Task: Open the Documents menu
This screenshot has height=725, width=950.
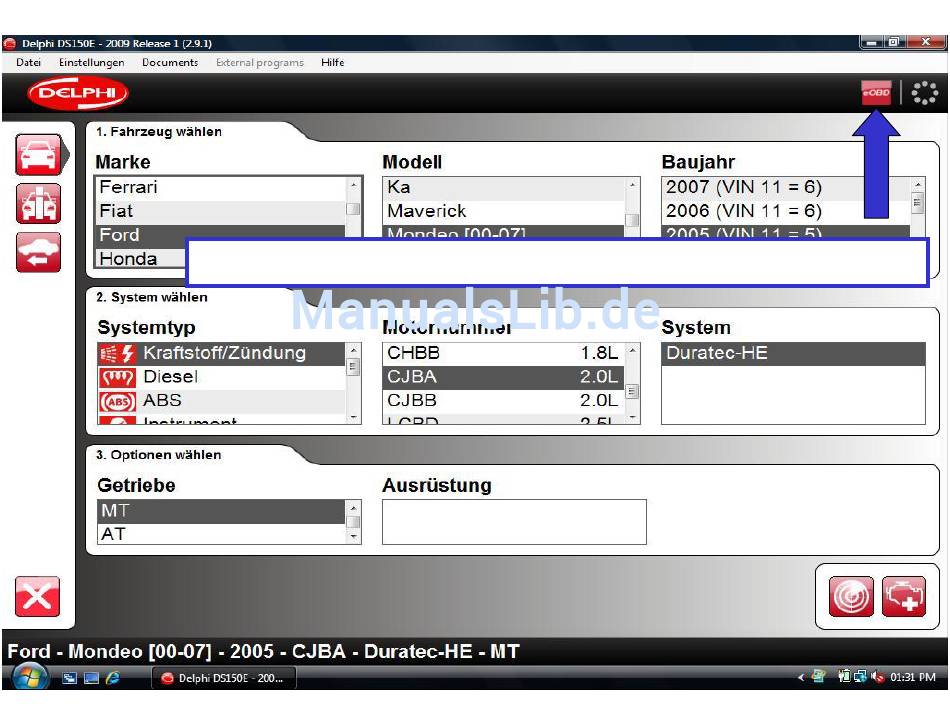Action: coord(170,62)
